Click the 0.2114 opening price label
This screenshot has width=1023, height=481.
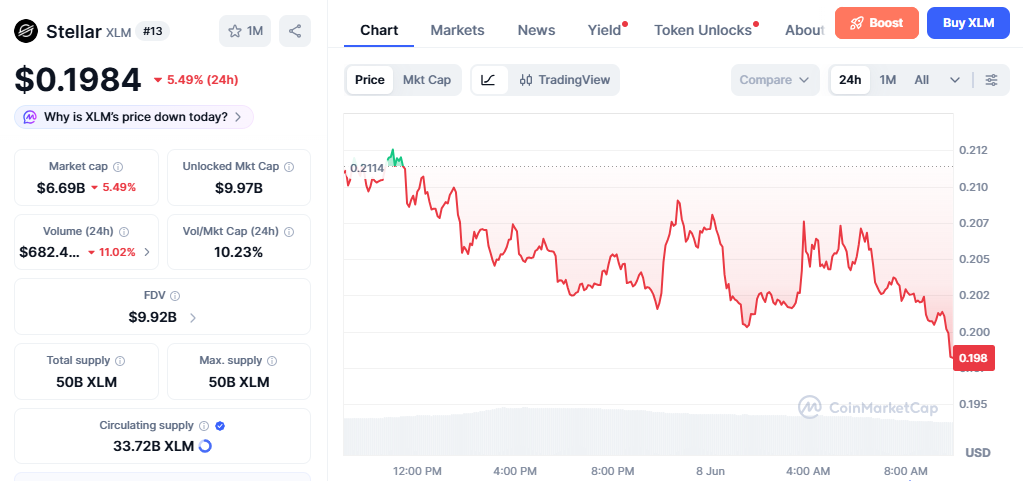(x=367, y=168)
